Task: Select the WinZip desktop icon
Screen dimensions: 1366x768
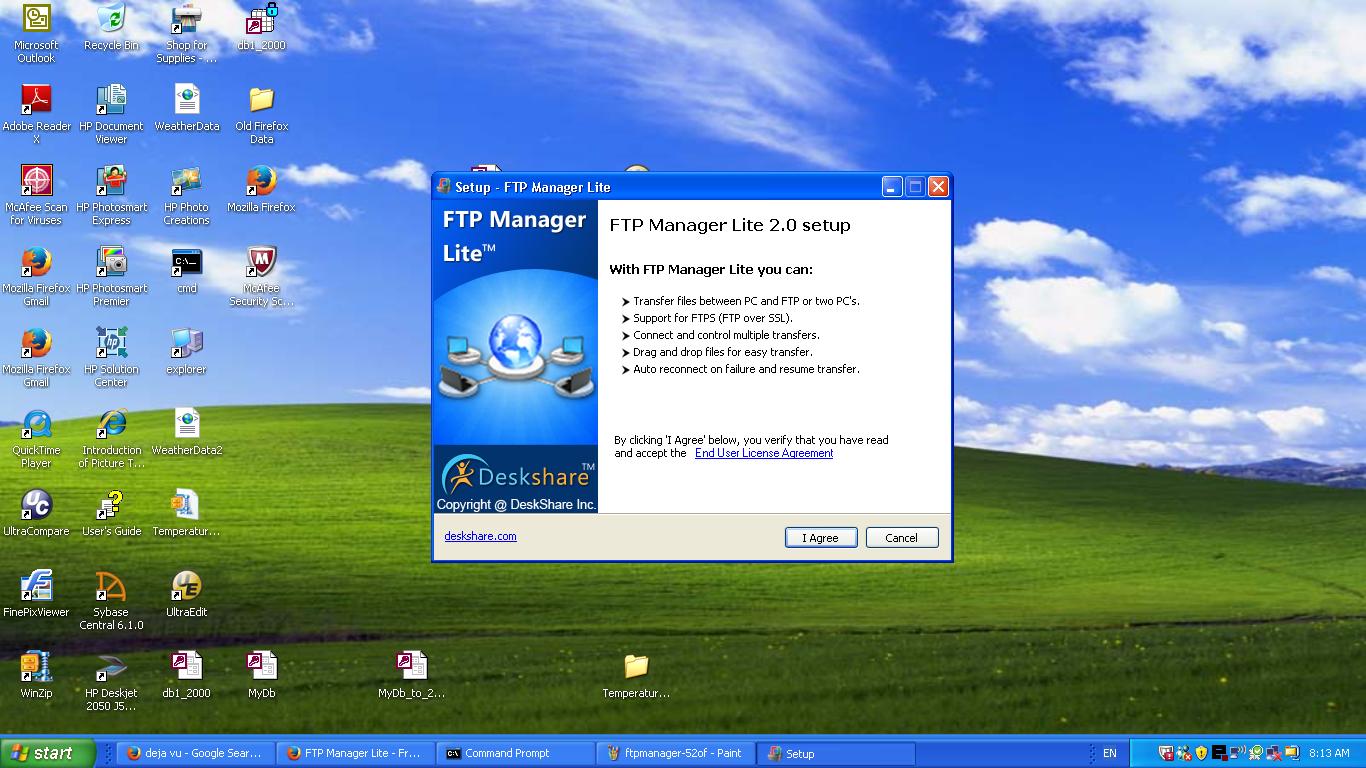Action: (x=37, y=668)
